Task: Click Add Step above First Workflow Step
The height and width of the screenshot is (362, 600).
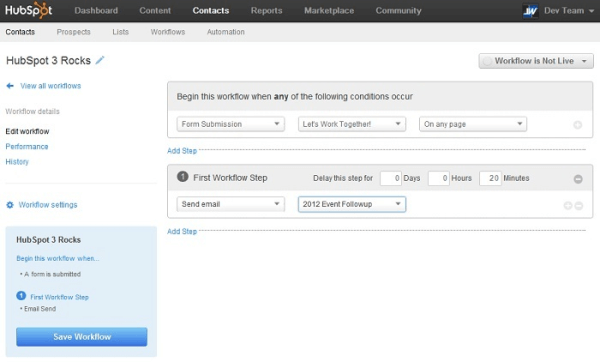Action: point(182,151)
